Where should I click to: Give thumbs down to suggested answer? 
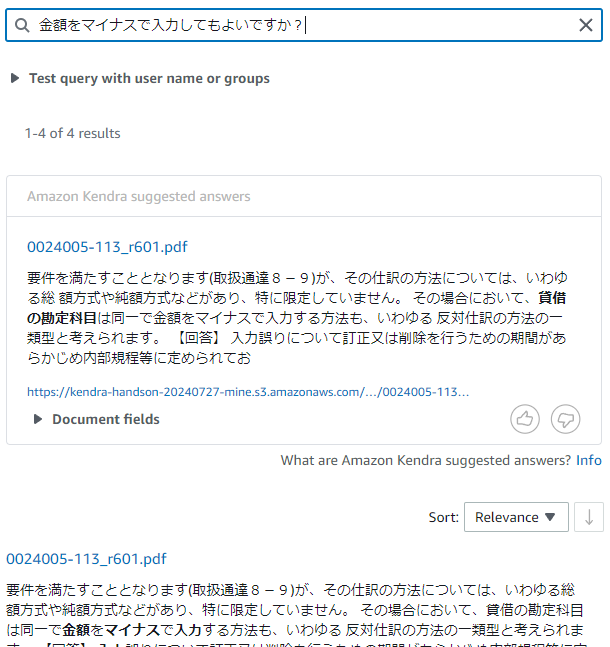(565, 419)
